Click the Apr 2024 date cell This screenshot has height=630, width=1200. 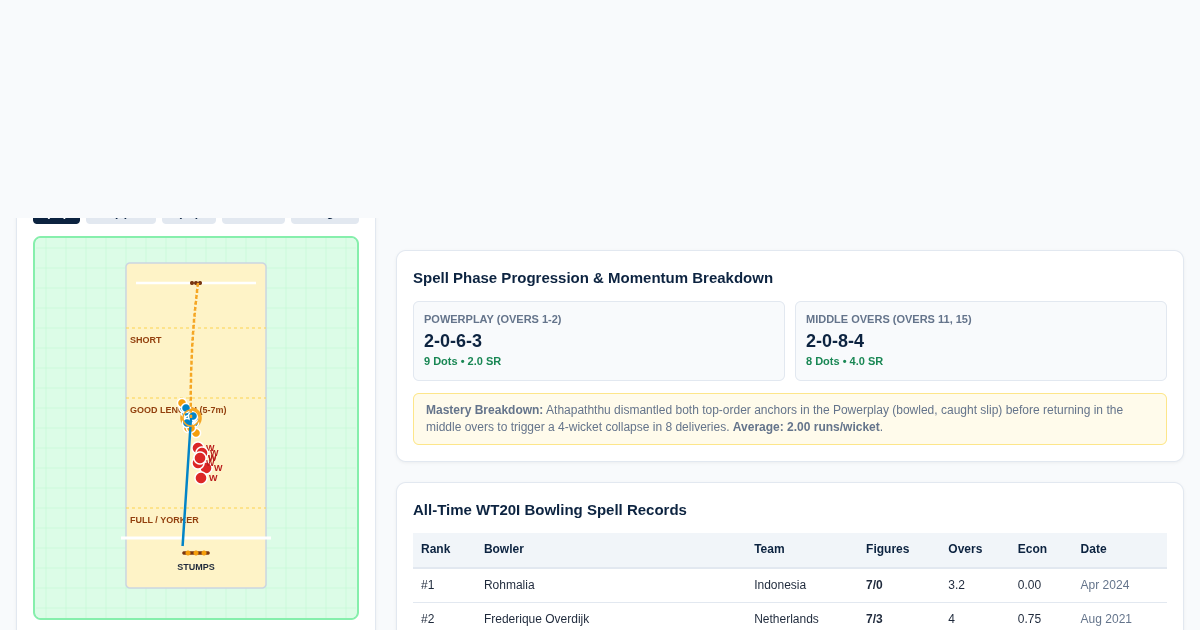(1105, 585)
